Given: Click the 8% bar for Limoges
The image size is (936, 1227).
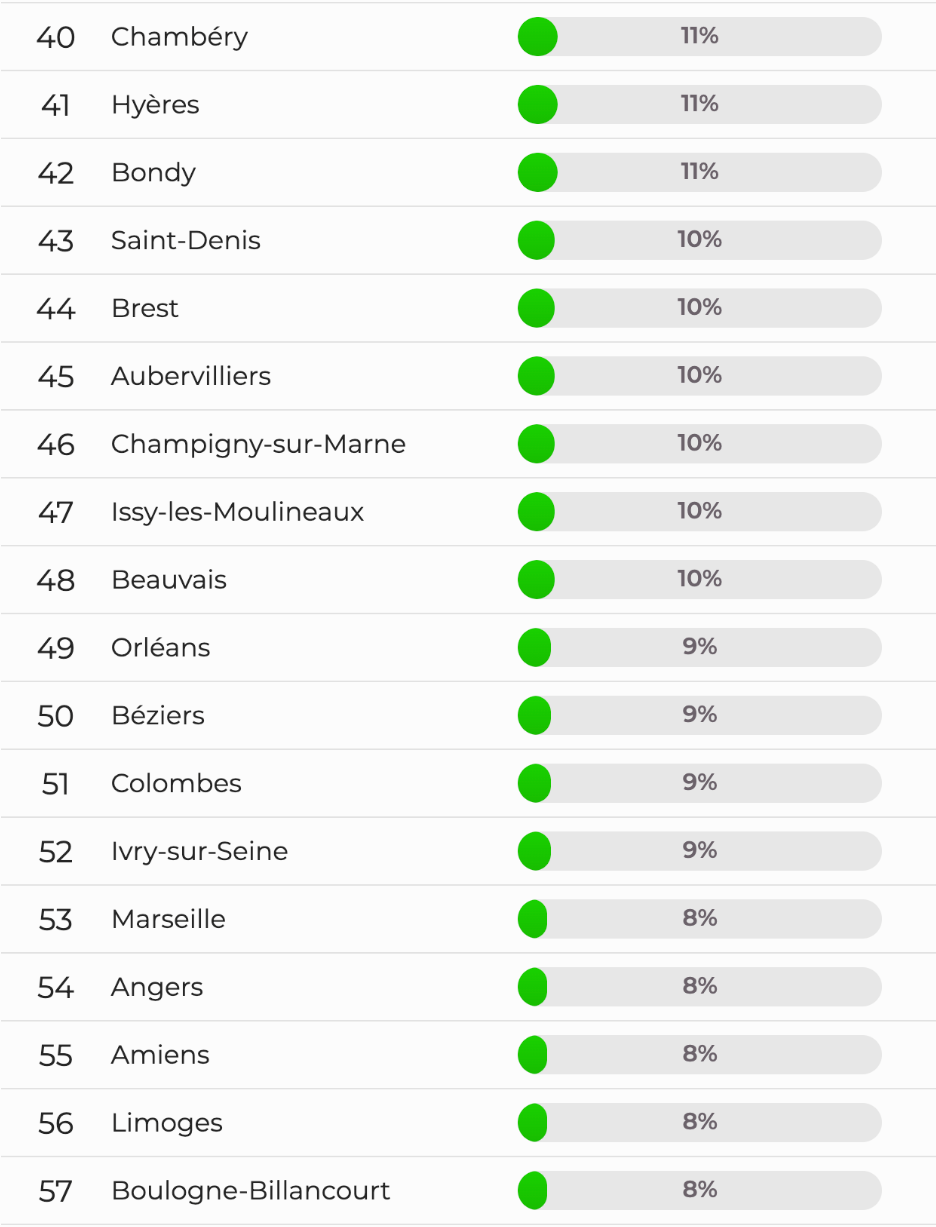Looking at the screenshot, I should 699,1123.
